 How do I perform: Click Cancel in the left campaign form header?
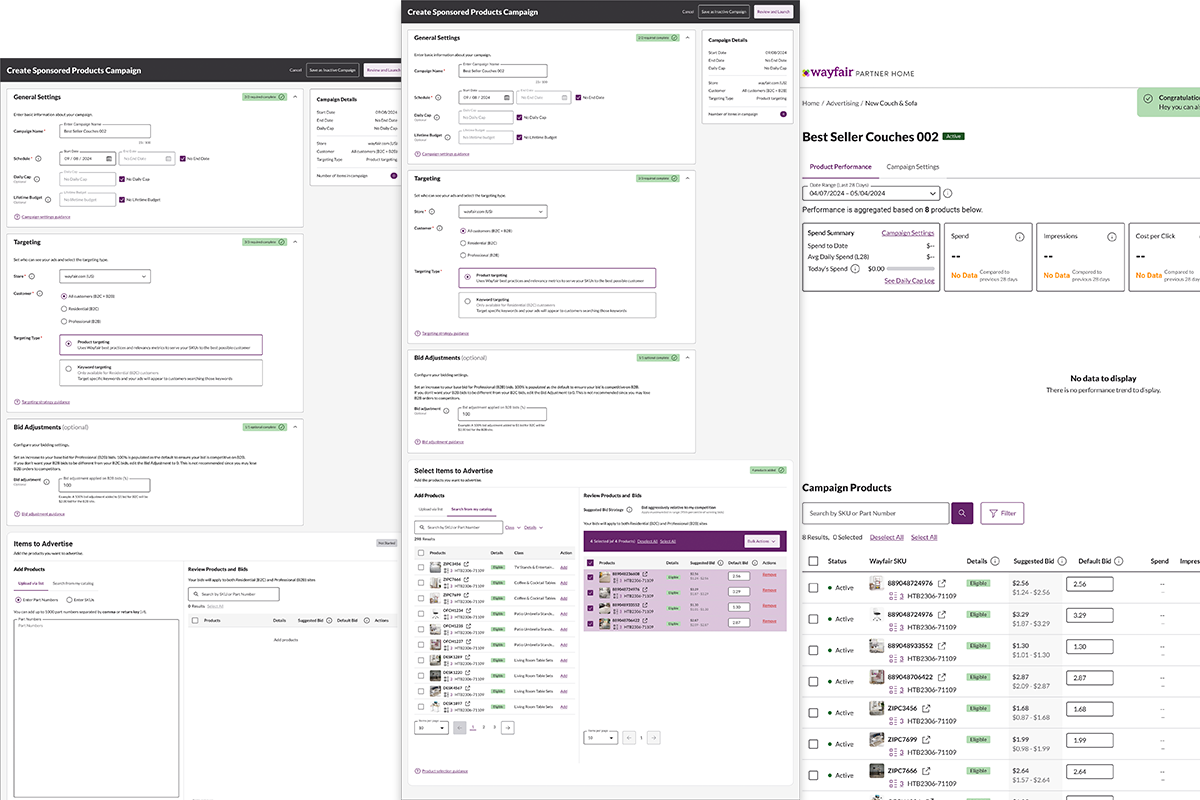295,70
